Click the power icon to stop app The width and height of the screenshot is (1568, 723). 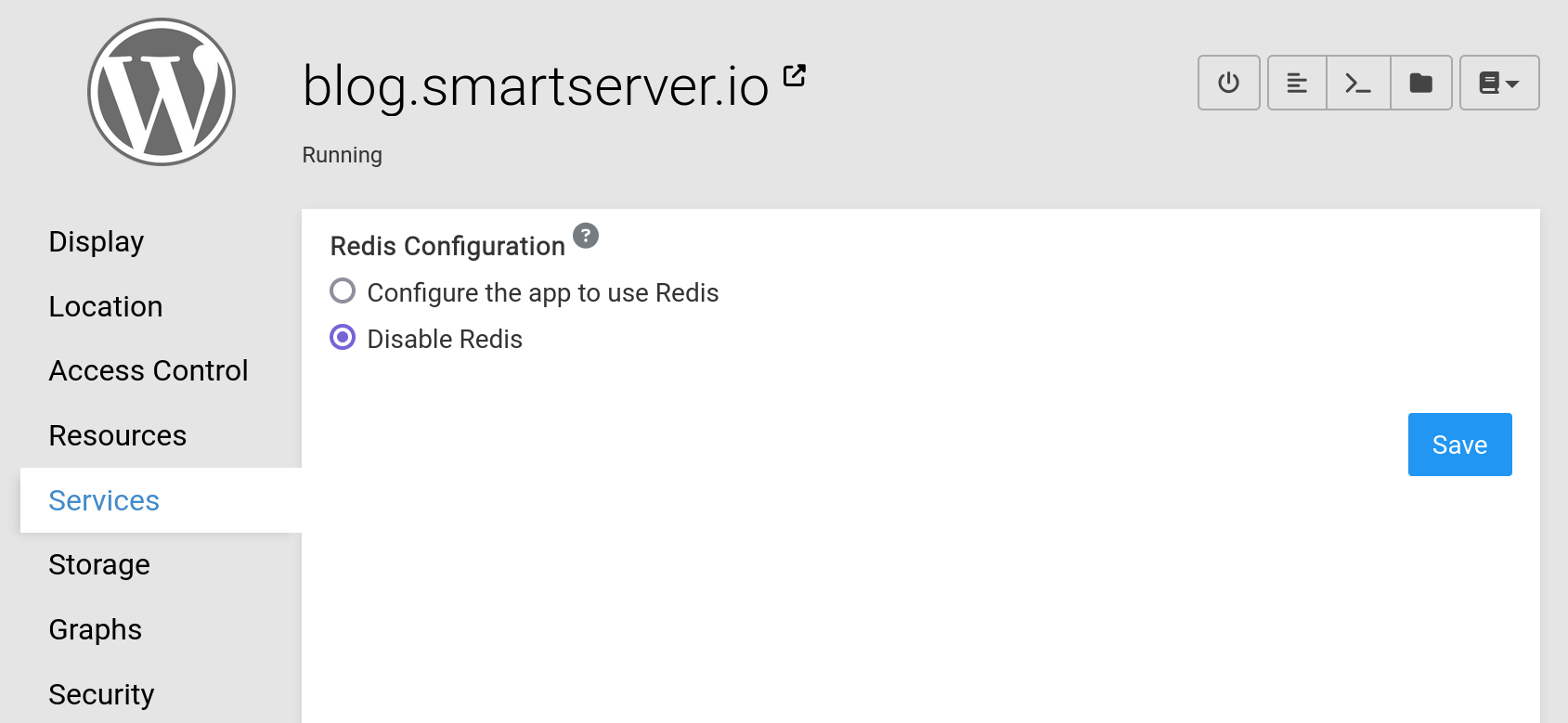coord(1228,83)
